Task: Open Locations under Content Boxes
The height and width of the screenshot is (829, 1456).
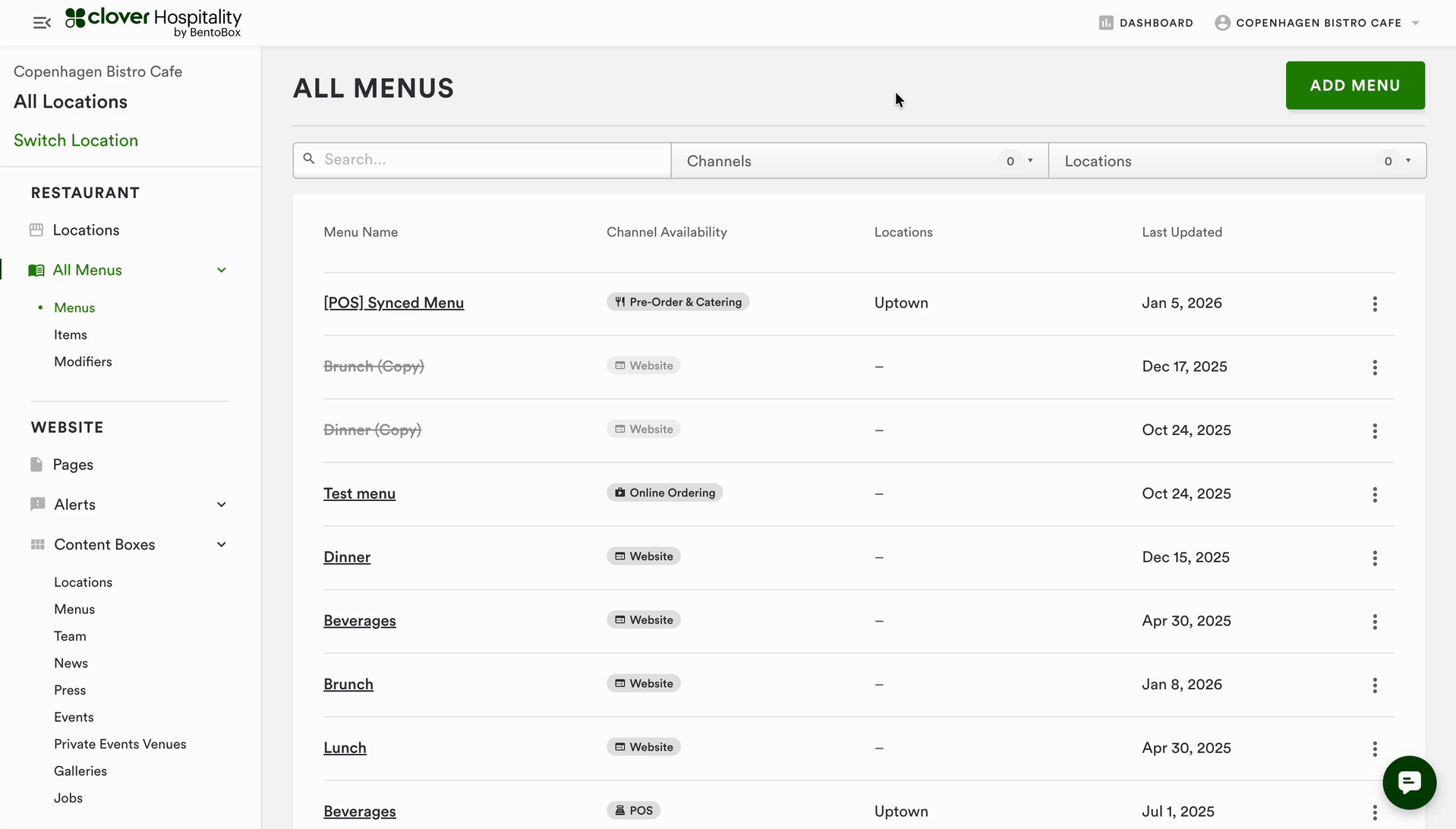Action: pos(83,582)
